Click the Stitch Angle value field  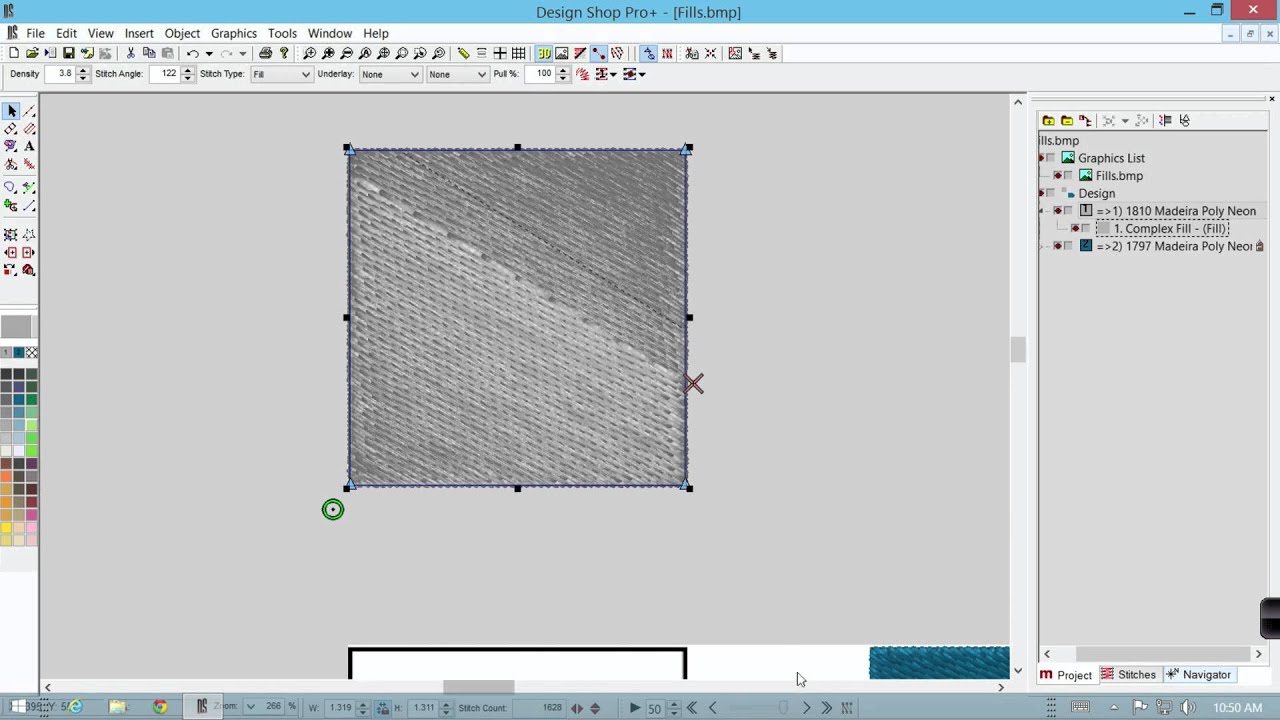(165, 74)
